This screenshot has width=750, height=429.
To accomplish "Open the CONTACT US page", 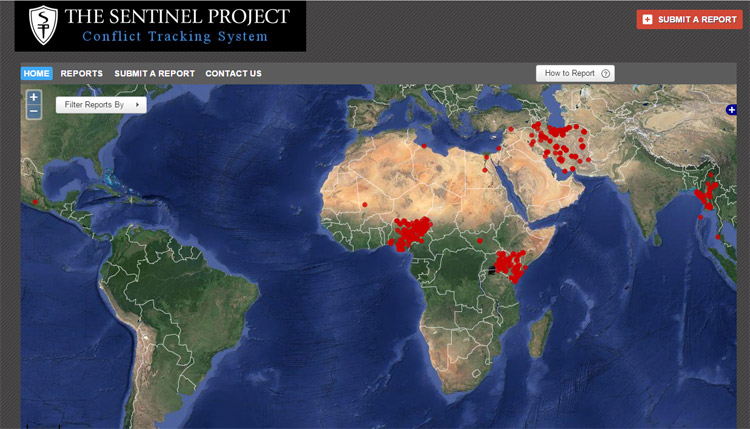I will pos(233,73).
